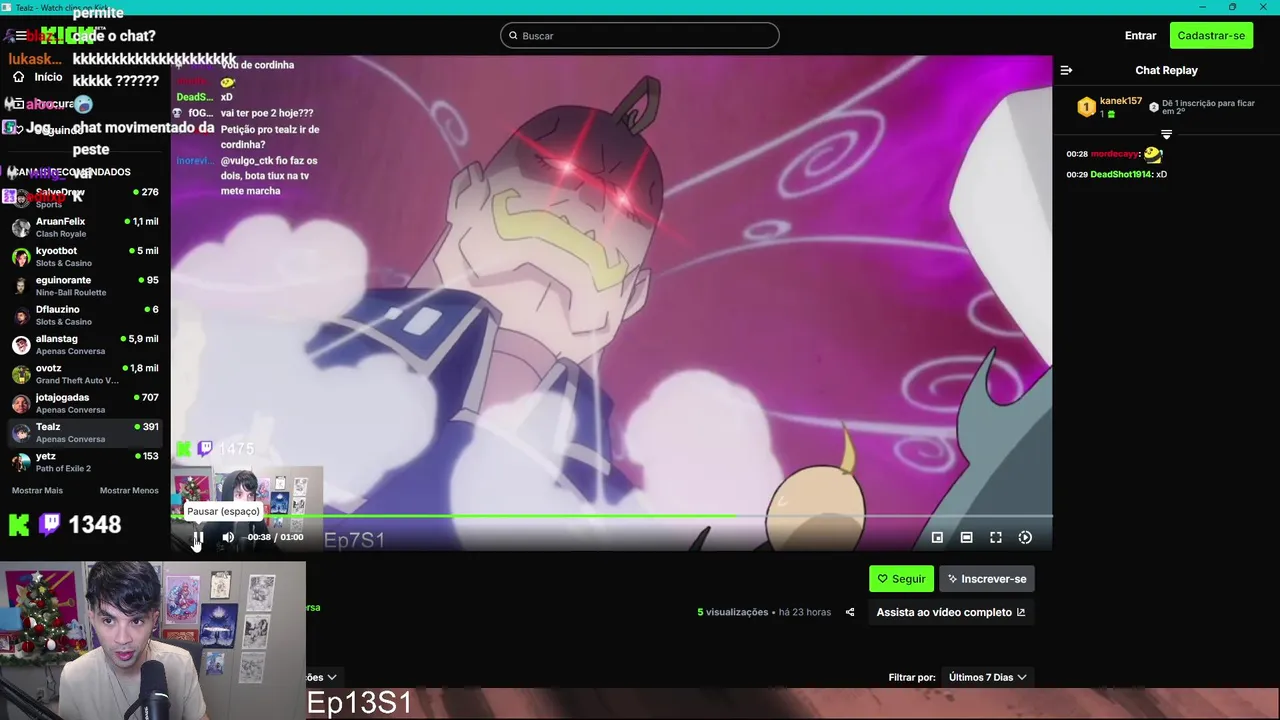Share the clip via share icon
This screenshot has height=720, width=1280.
850,612
